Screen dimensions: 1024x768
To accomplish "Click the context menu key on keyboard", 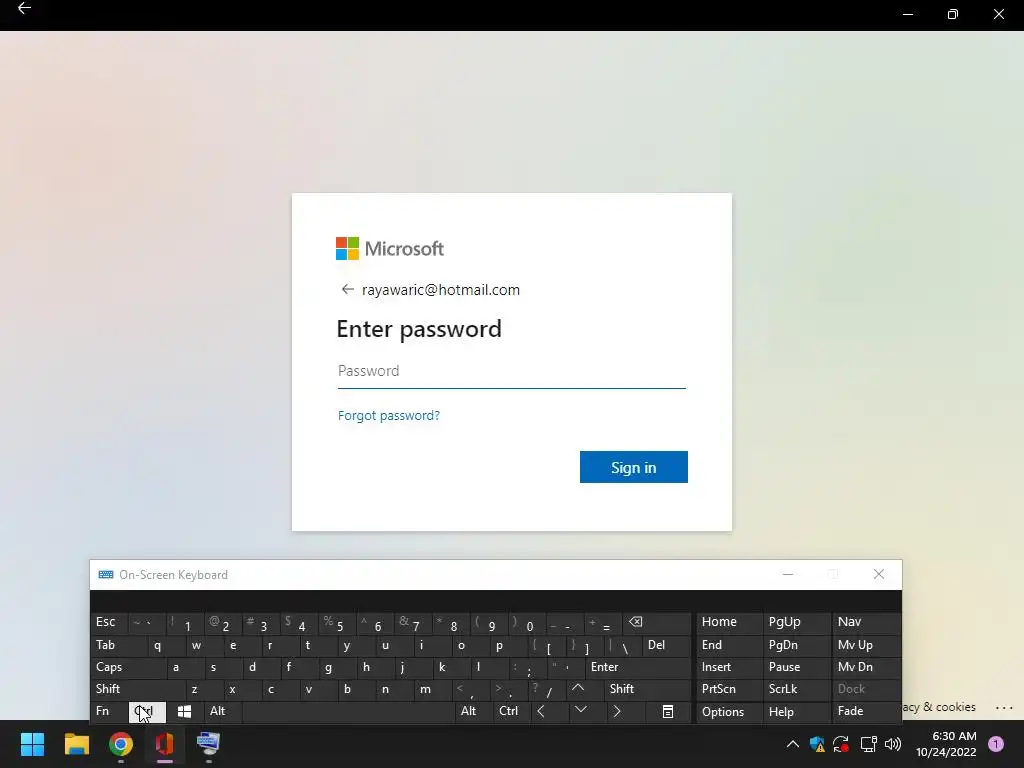I will click(x=667, y=711).
